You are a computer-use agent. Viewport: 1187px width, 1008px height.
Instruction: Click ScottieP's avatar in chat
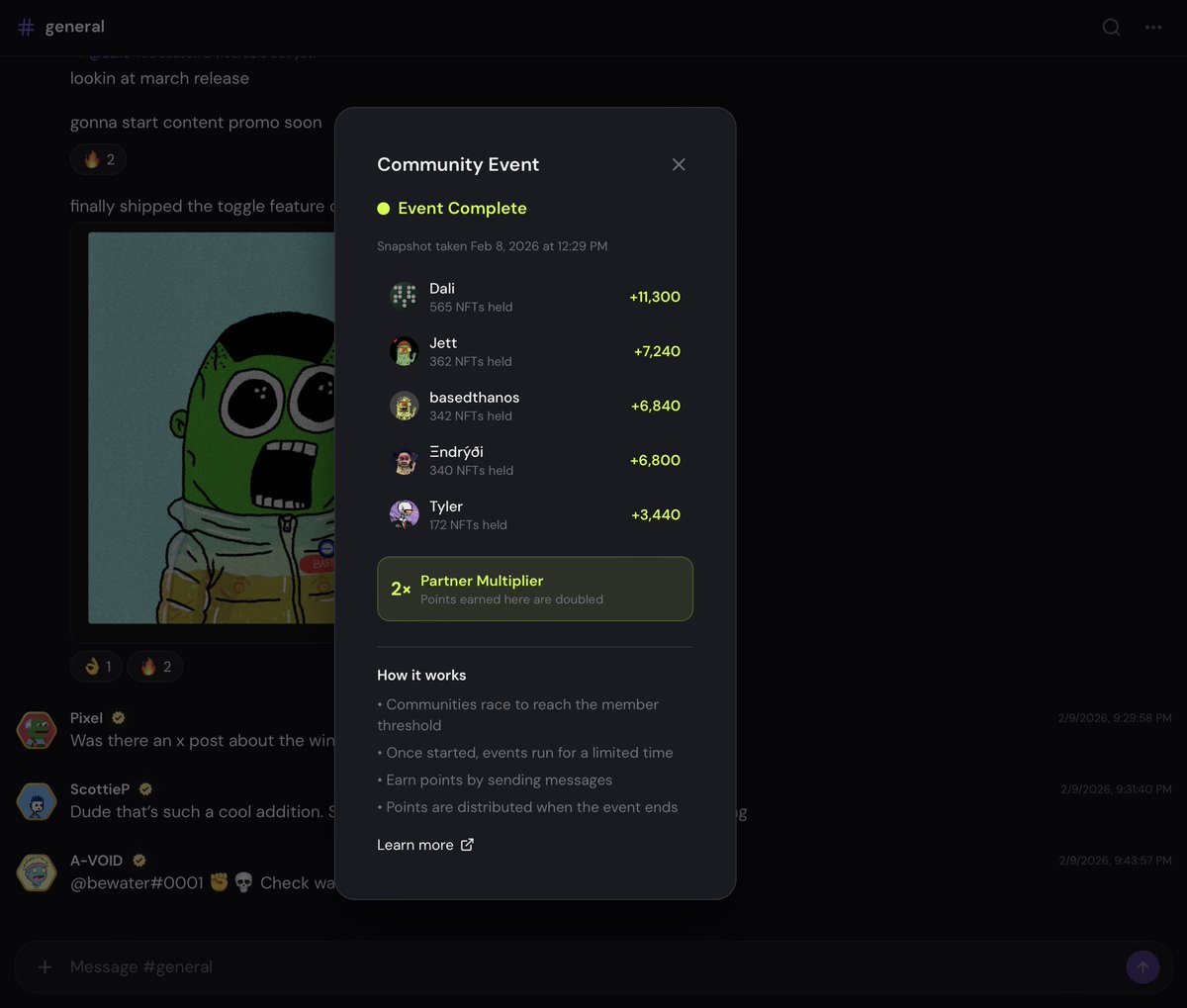click(37, 801)
